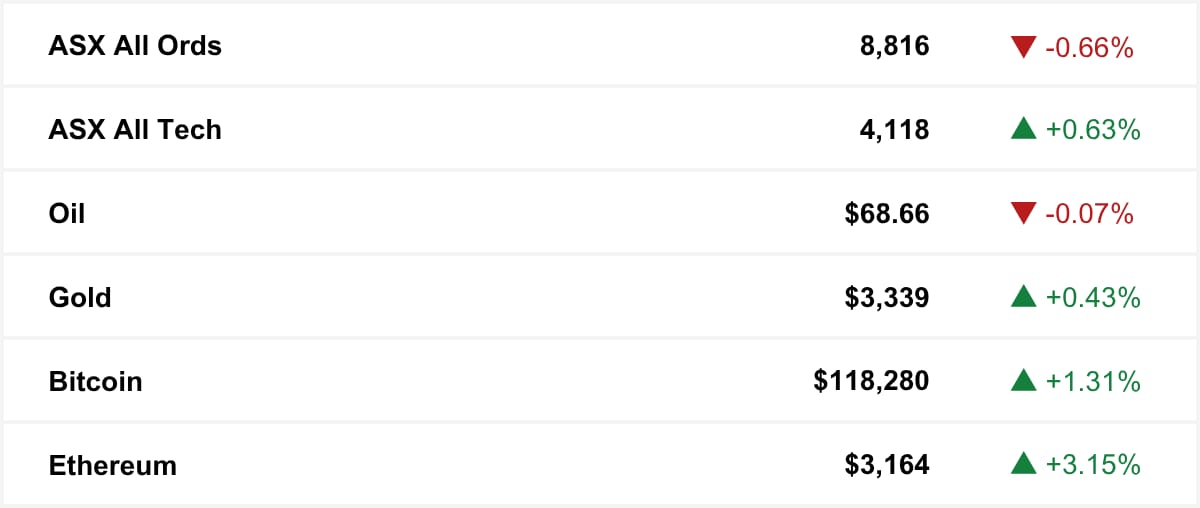
Task: Click the +3.15% change figure
Action: coord(1093,466)
